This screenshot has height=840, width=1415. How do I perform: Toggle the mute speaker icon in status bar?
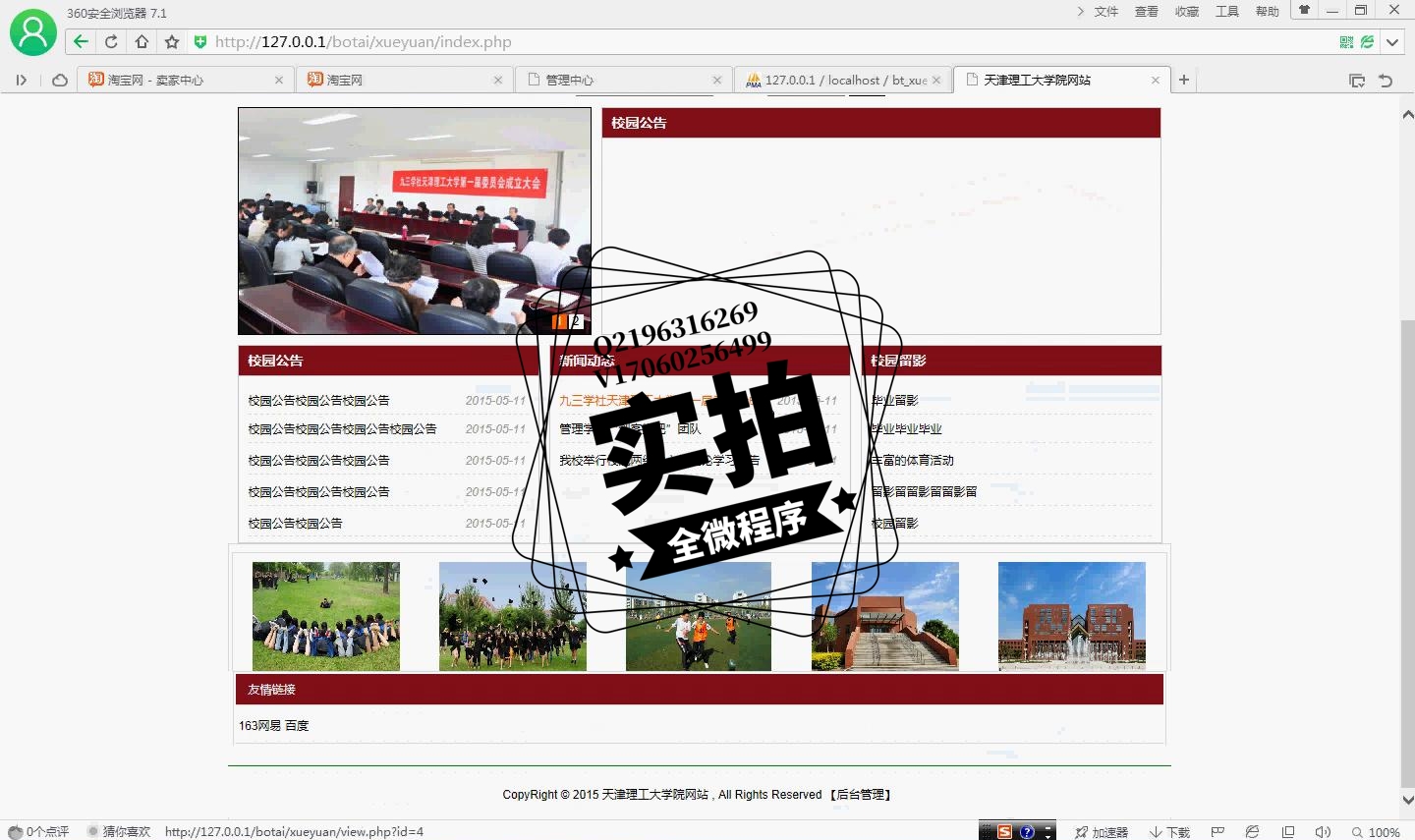pyautogui.click(x=1323, y=831)
